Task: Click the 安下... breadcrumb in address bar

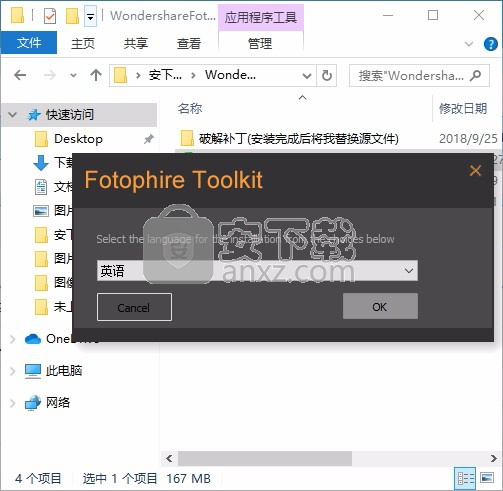Action: [x=165, y=75]
